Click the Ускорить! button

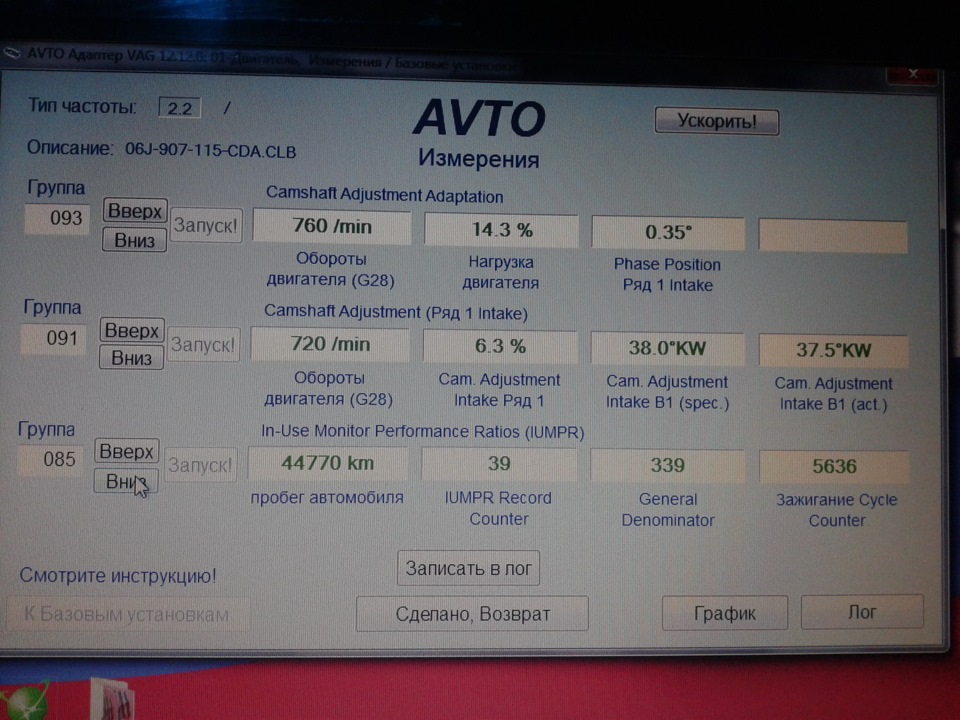tap(716, 121)
